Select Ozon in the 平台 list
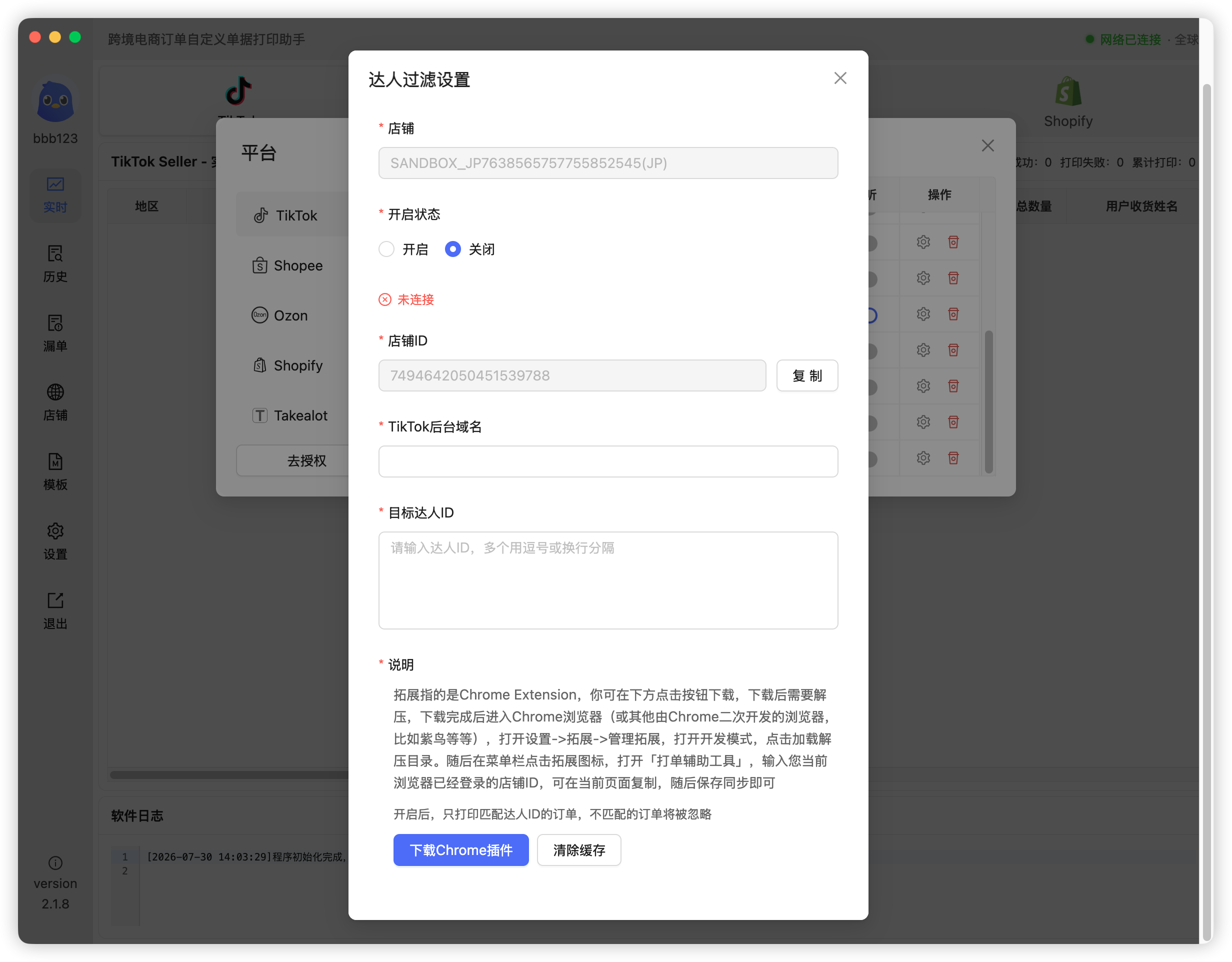This screenshot has height=962, width=1232. point(292,315)
